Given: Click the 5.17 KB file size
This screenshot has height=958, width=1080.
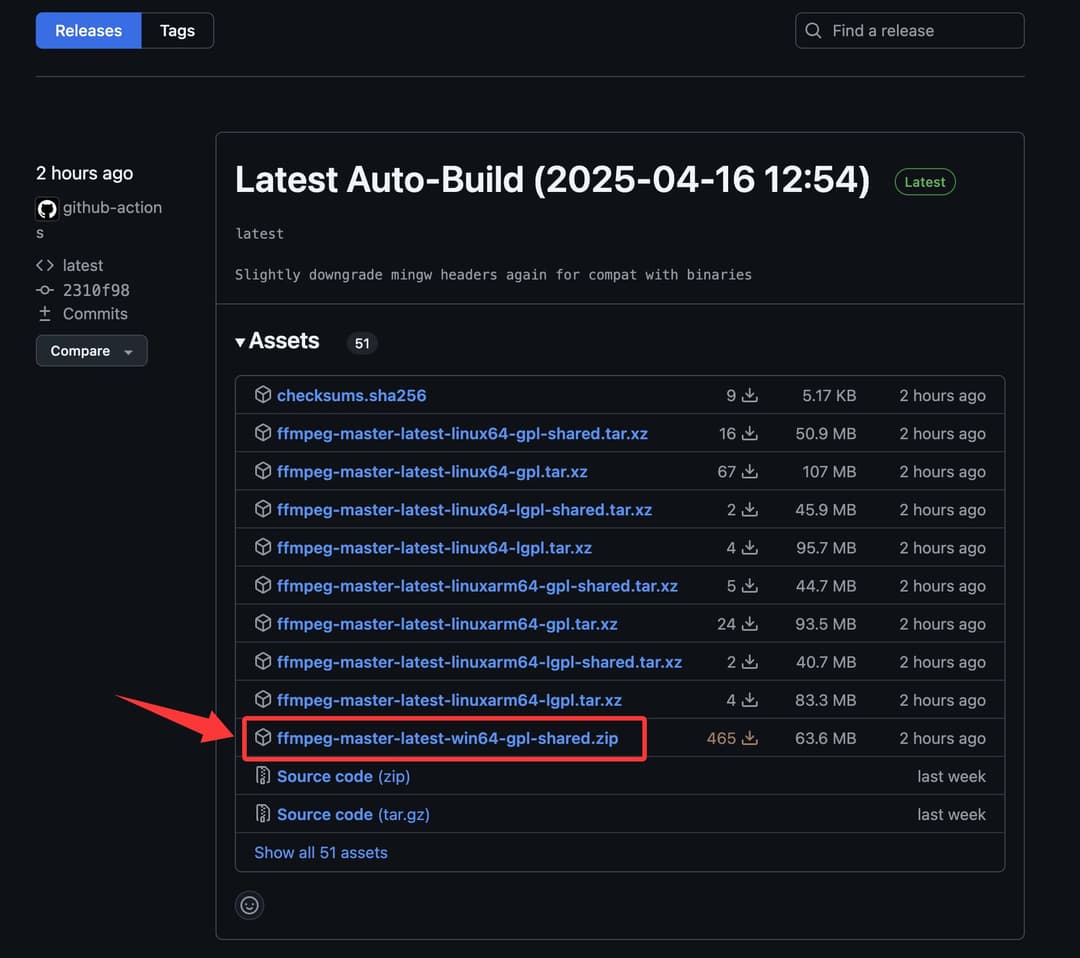Looking at the screenshot, I should point(829,395).
